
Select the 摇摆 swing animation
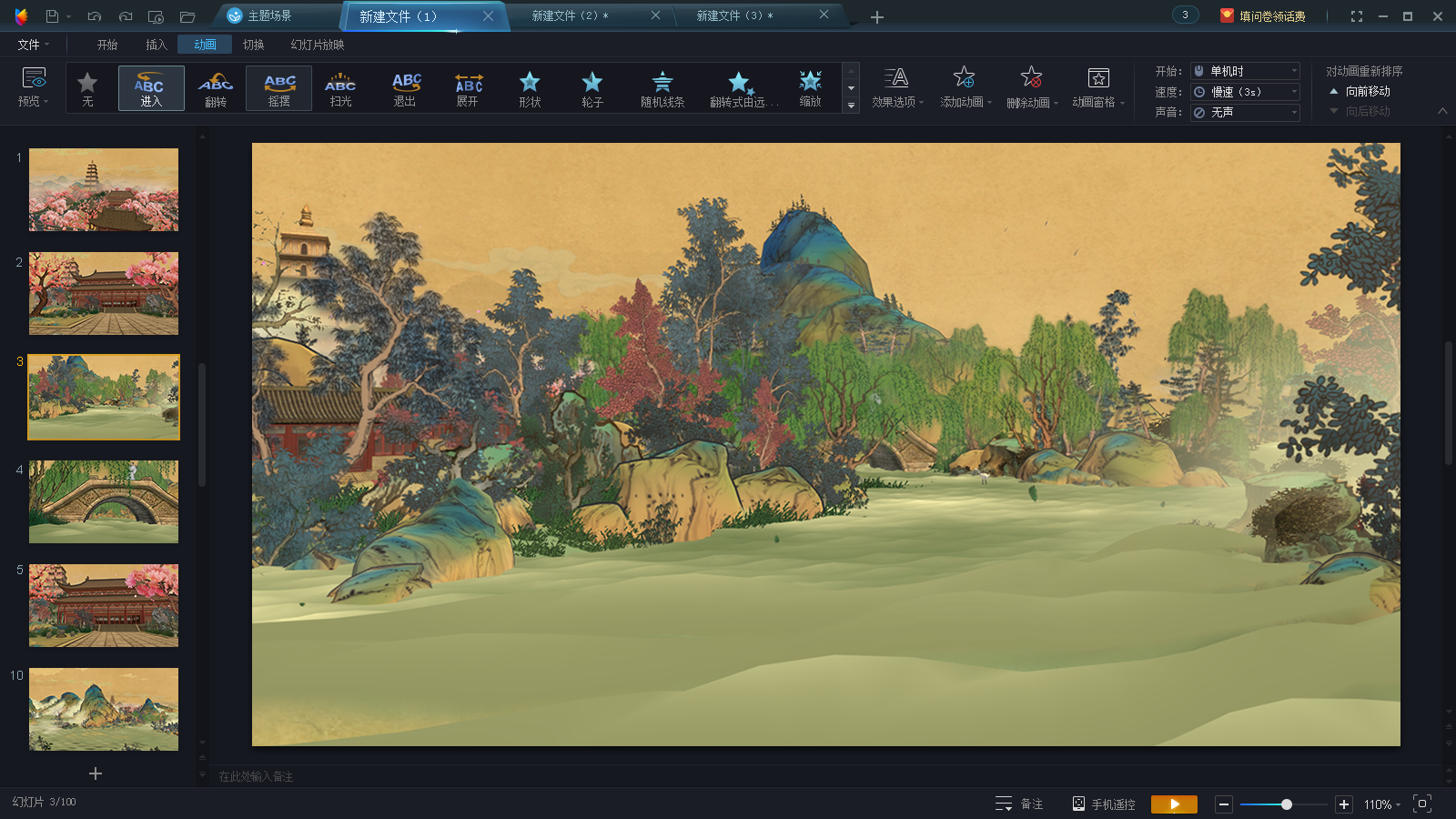point(279,88)
